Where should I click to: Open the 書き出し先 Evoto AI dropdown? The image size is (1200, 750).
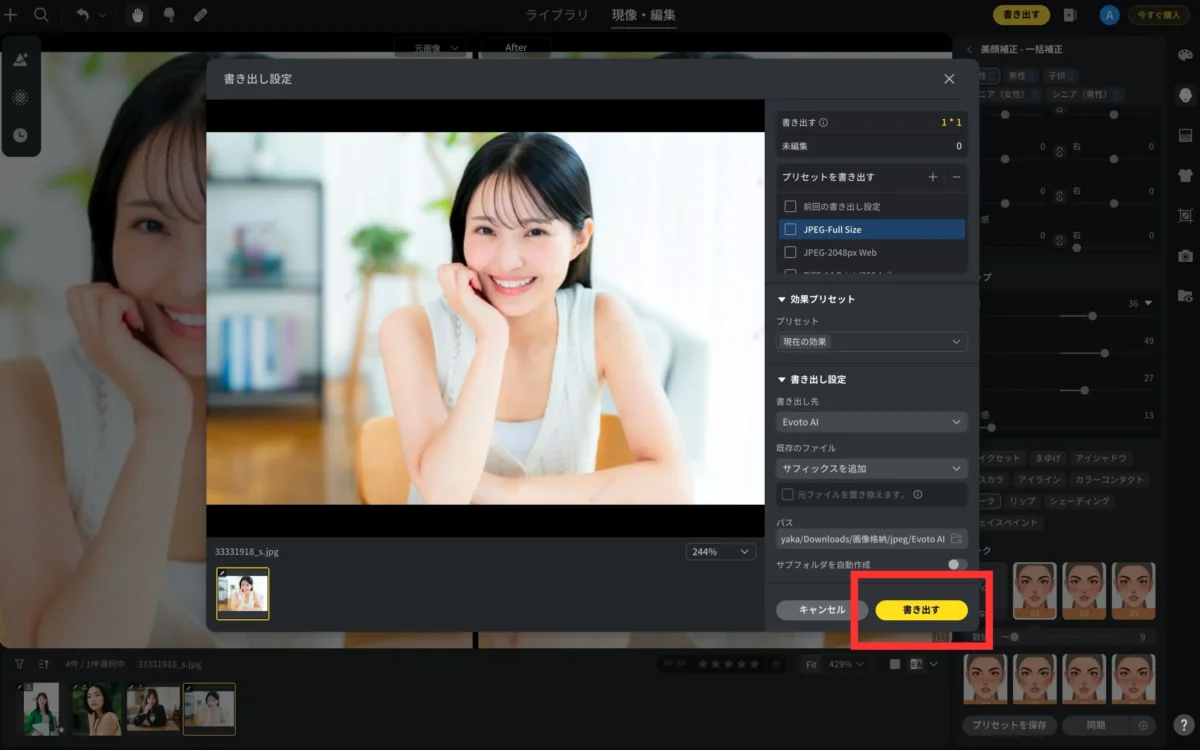(x=872, y=422)
